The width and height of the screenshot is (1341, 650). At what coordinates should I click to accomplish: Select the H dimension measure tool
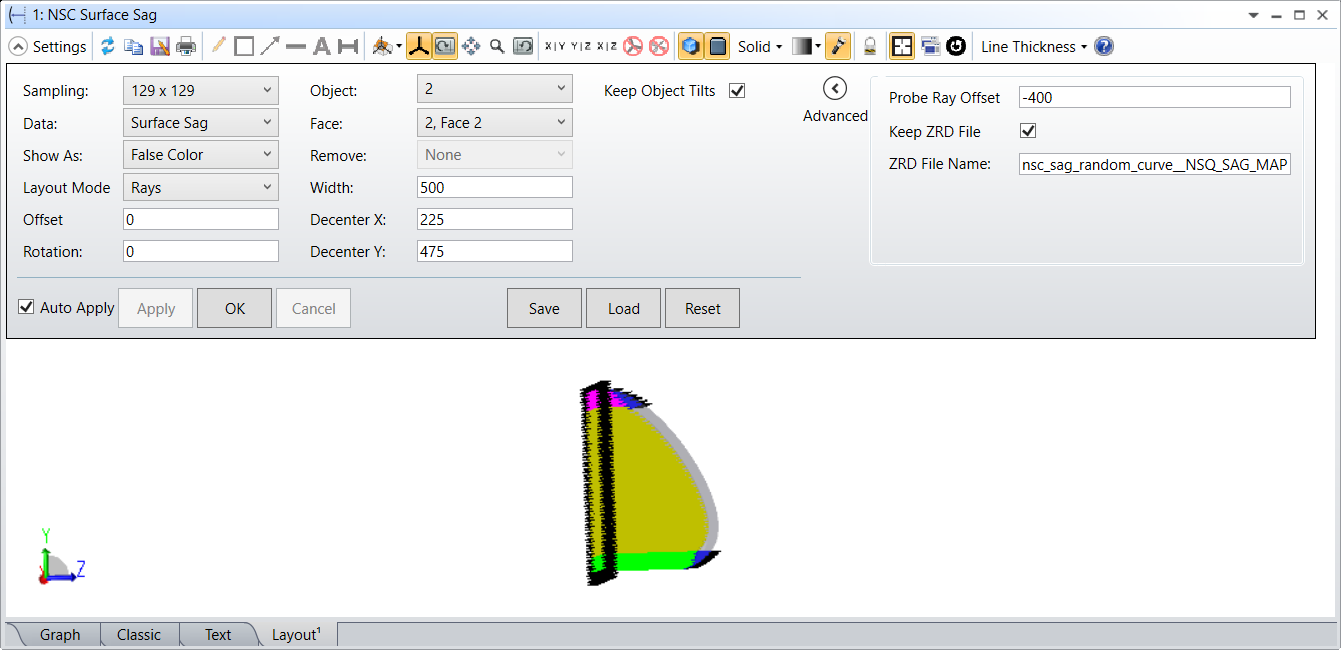(348, 46)
